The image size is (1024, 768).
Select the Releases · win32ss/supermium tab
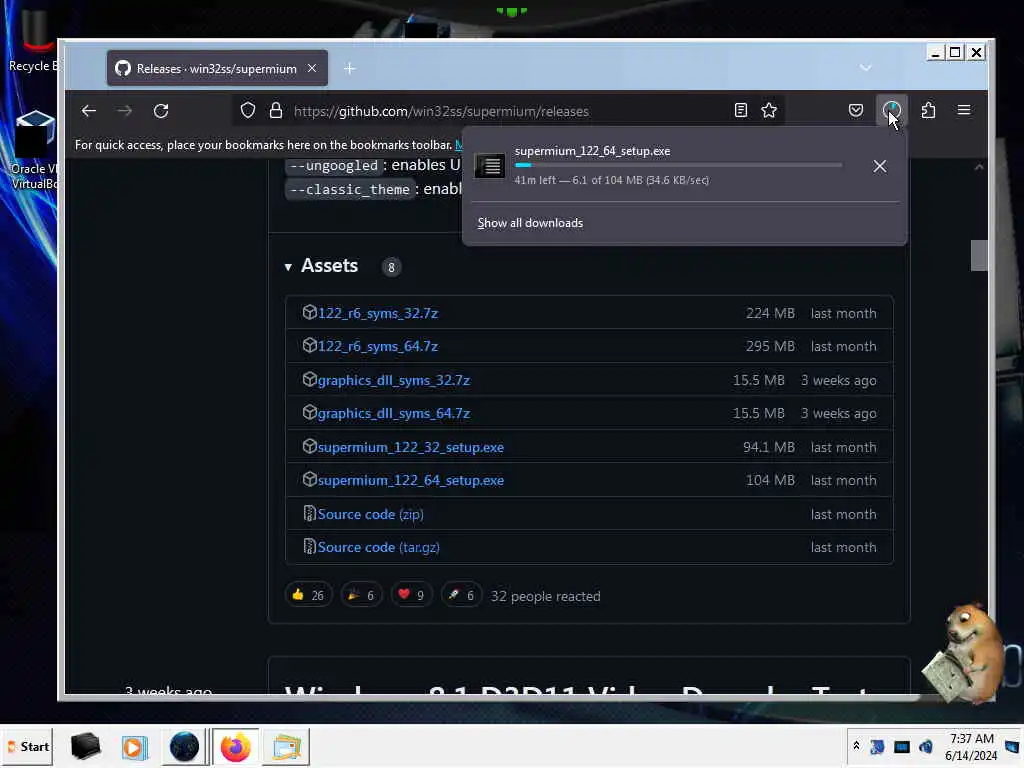click(x=217, y=69)
